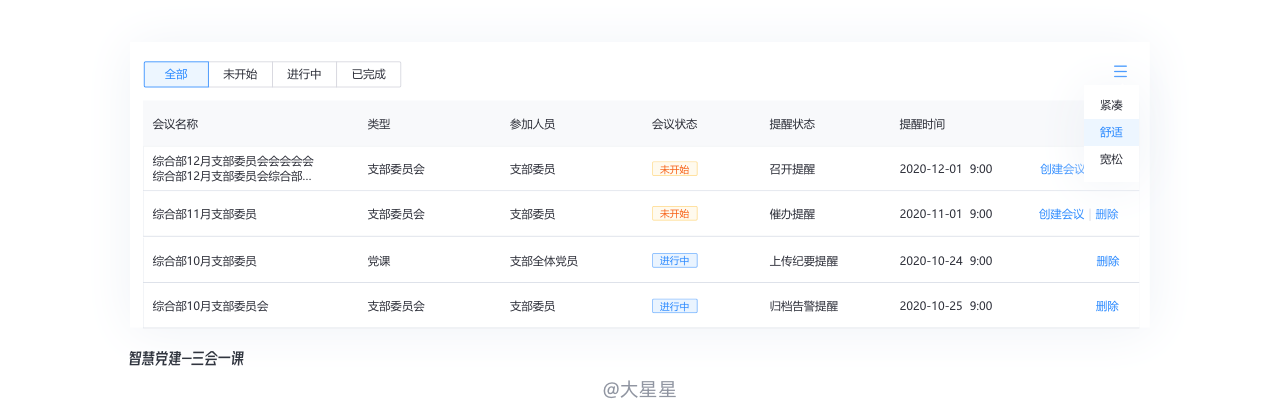Delete the 党课 meeting row
The width and height of the screenshot is (1280, 417).
coord(1107,261)
